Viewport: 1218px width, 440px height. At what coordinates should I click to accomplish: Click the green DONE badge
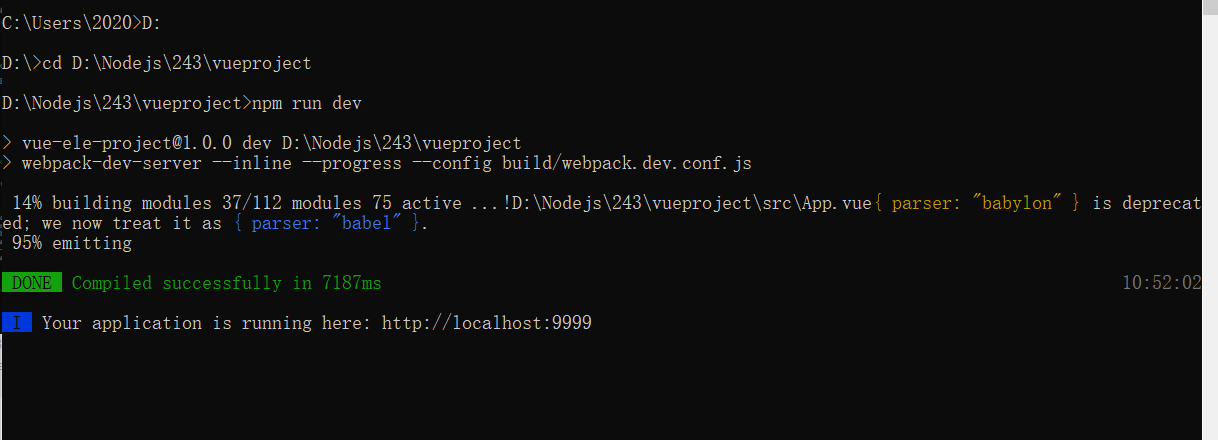point(31,283)
